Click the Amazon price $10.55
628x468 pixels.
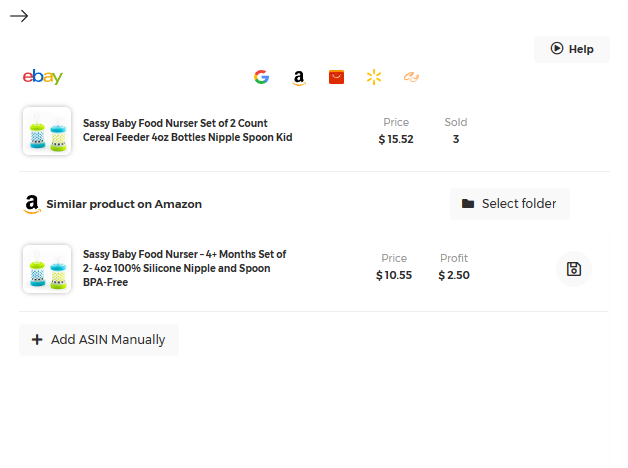(x=394, y=275)
